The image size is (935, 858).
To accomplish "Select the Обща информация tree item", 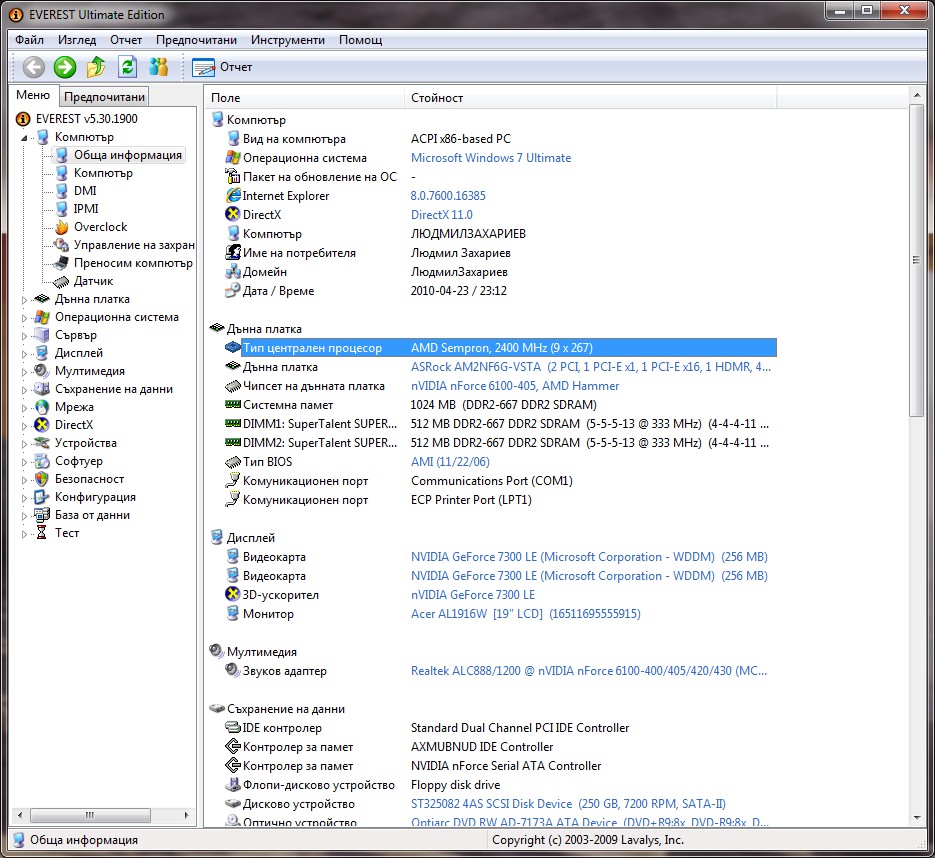I will (119, 155).
